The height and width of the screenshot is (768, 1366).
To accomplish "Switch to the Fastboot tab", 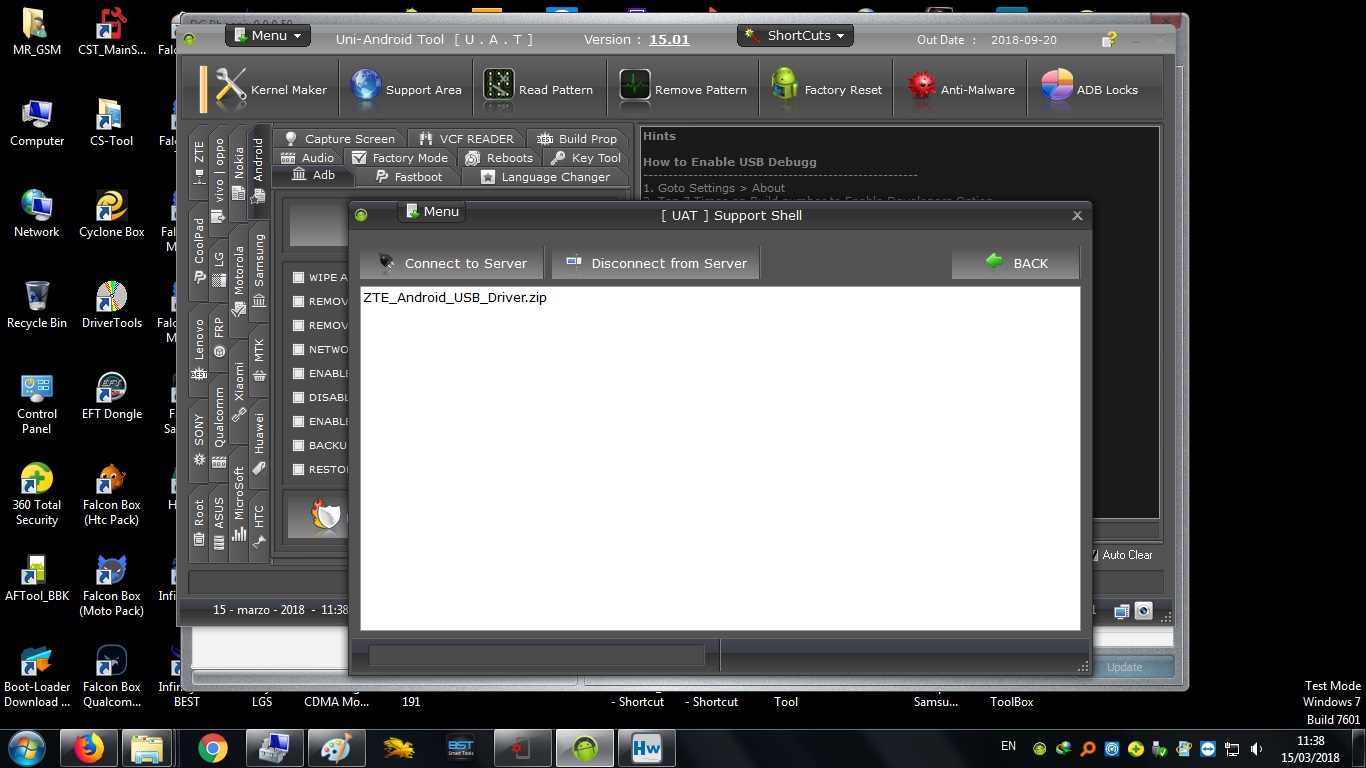I will tap(409, 177).
